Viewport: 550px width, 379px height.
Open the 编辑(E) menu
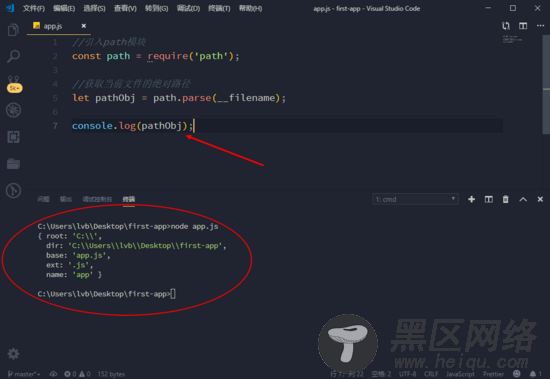(x=64, y=8)
